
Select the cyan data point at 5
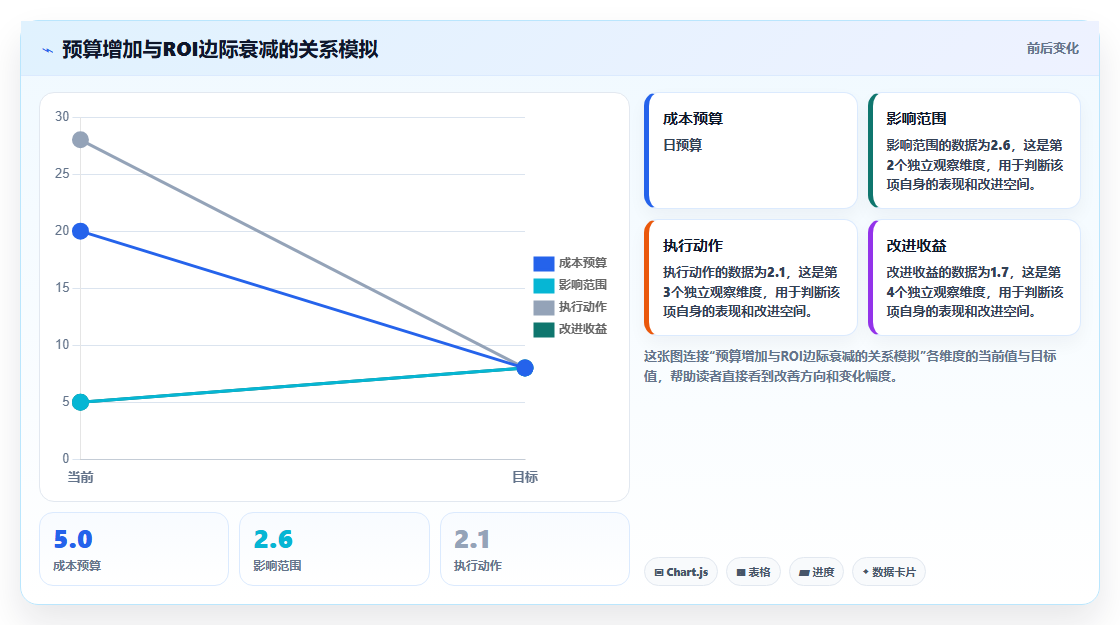point(81,402)
